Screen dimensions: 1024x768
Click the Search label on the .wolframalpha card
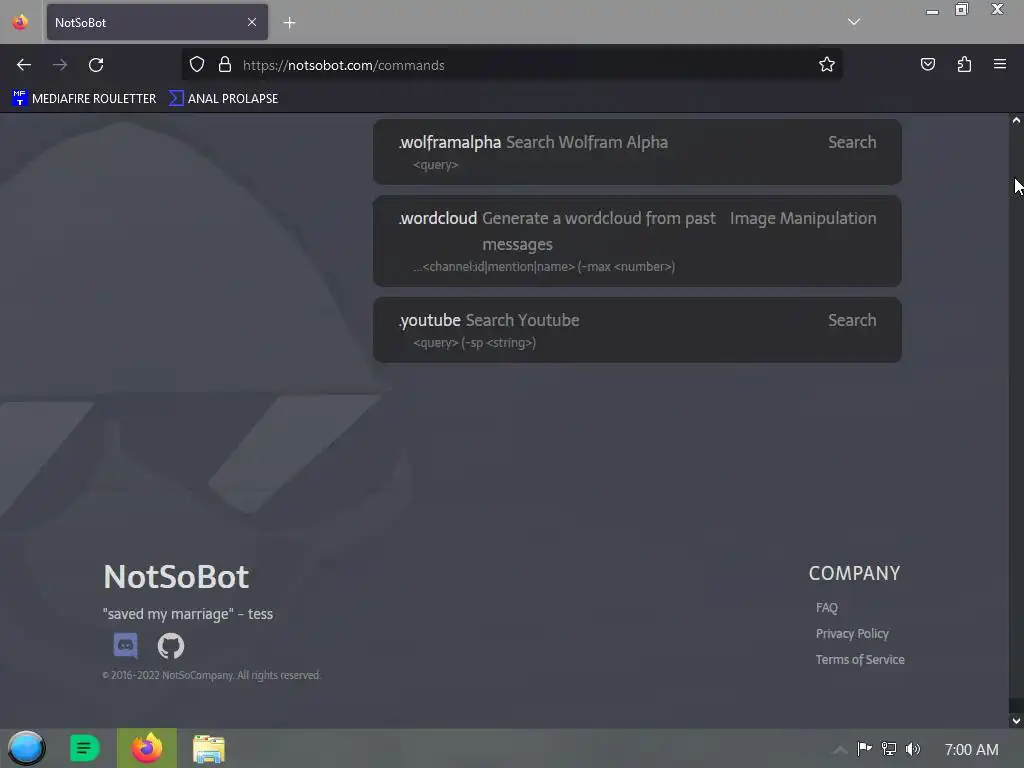852,142
